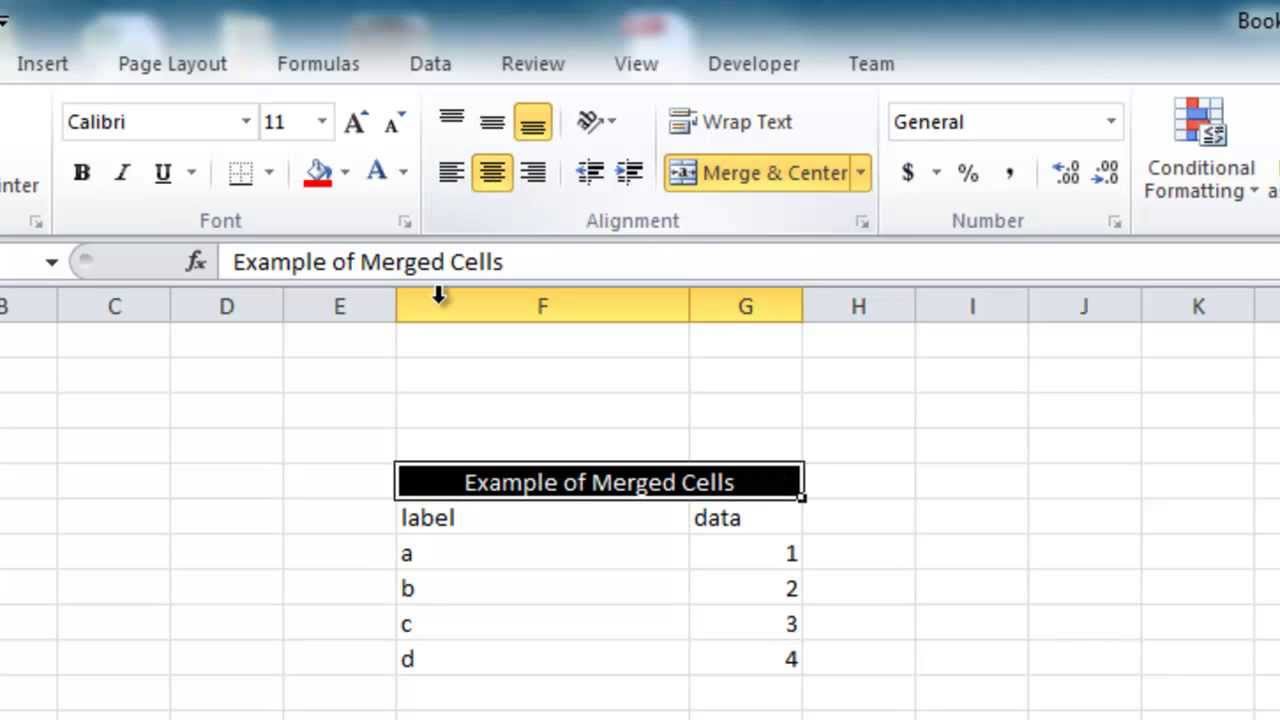Align text right
Viewport: 1280px width, 720px height.
click(533, 172)
